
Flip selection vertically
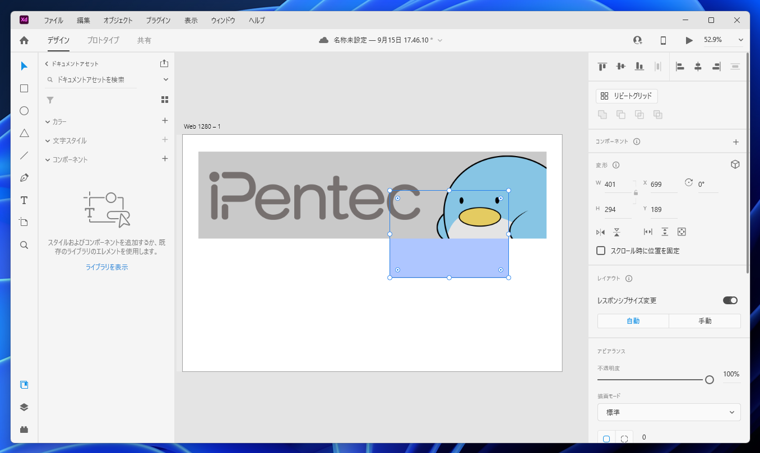coord(617,232)
